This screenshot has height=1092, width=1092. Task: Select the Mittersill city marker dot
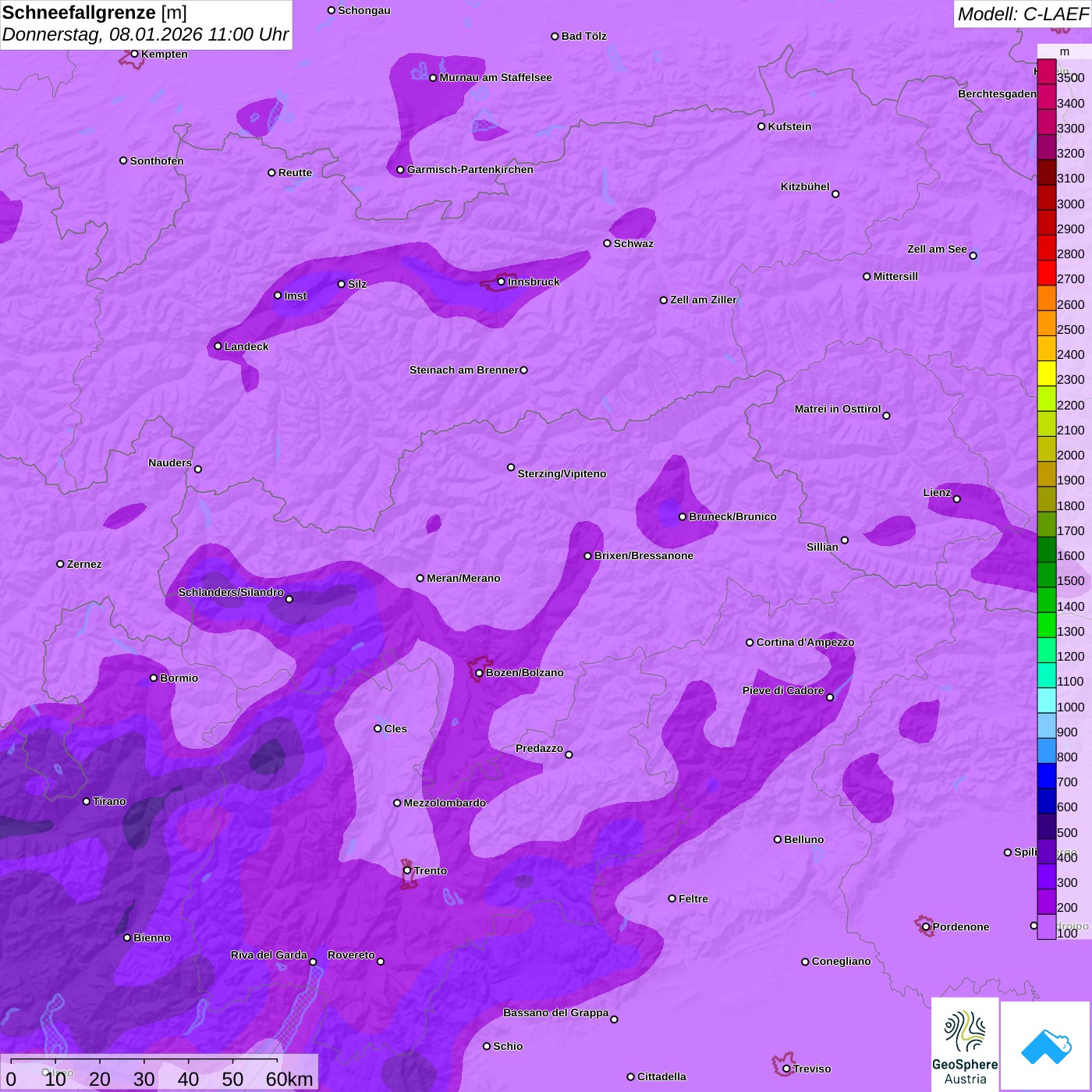point(867,276)
